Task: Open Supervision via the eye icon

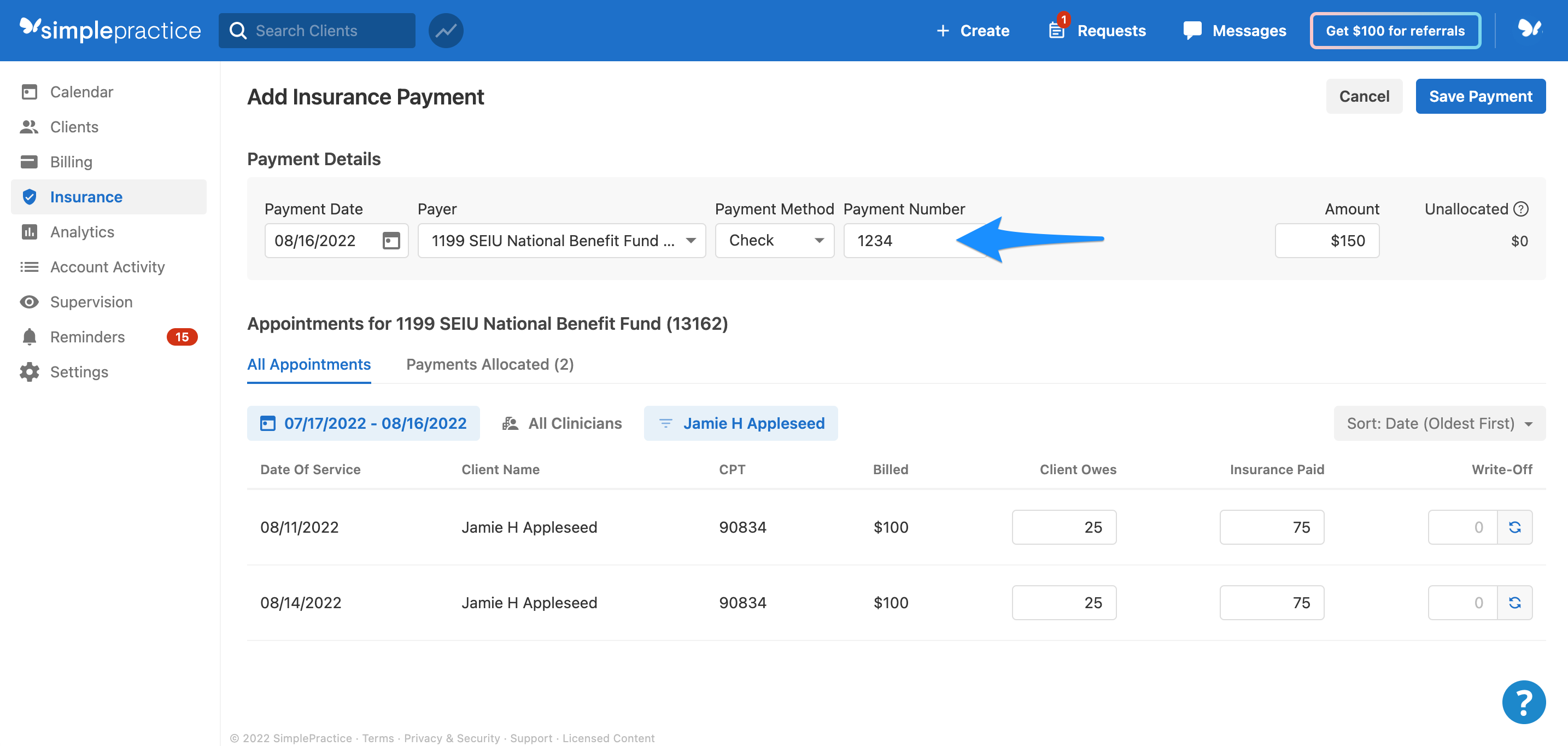Action: tap(30, 301)
